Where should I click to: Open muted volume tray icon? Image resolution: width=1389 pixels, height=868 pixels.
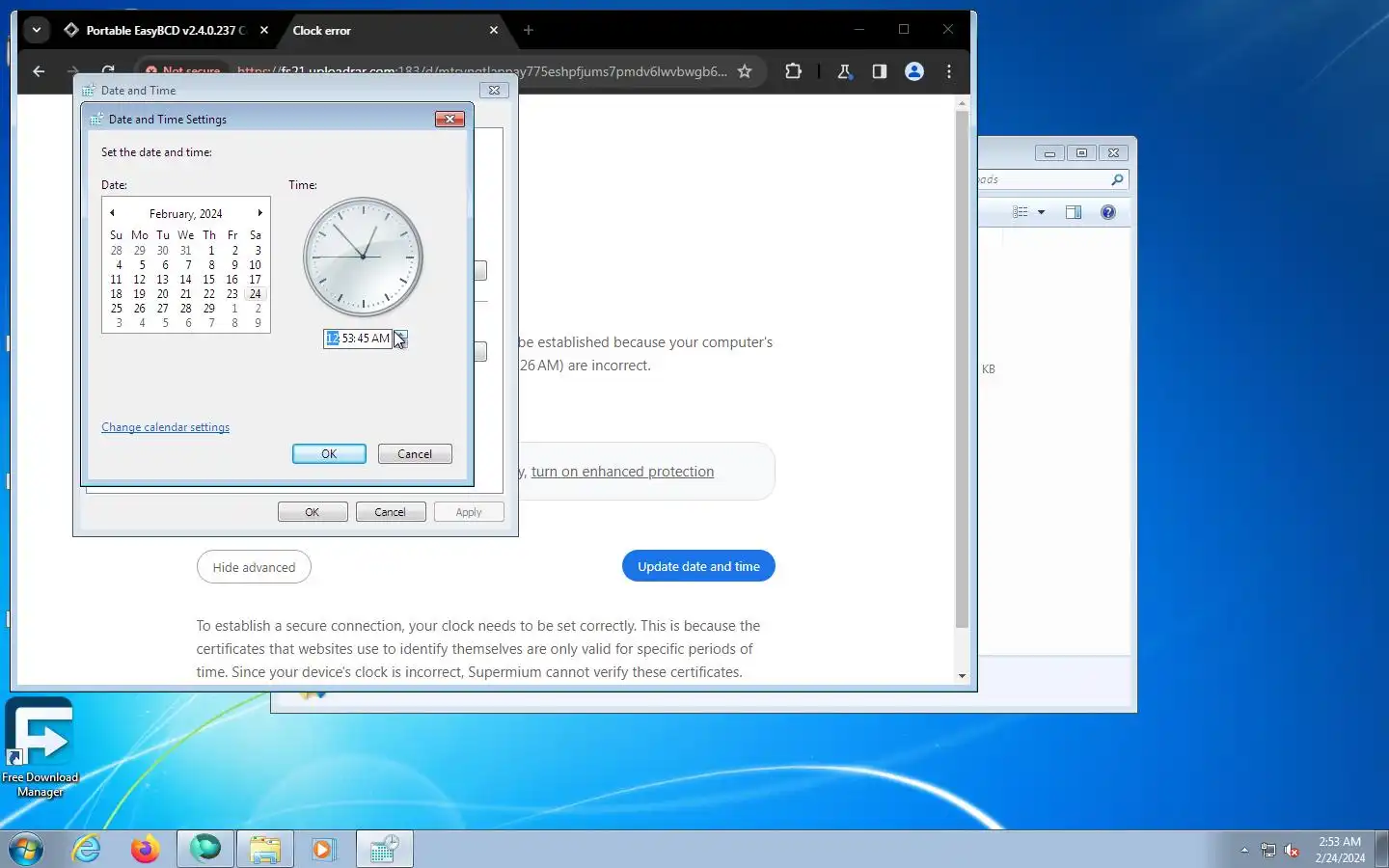click(x=1293, y=850)
